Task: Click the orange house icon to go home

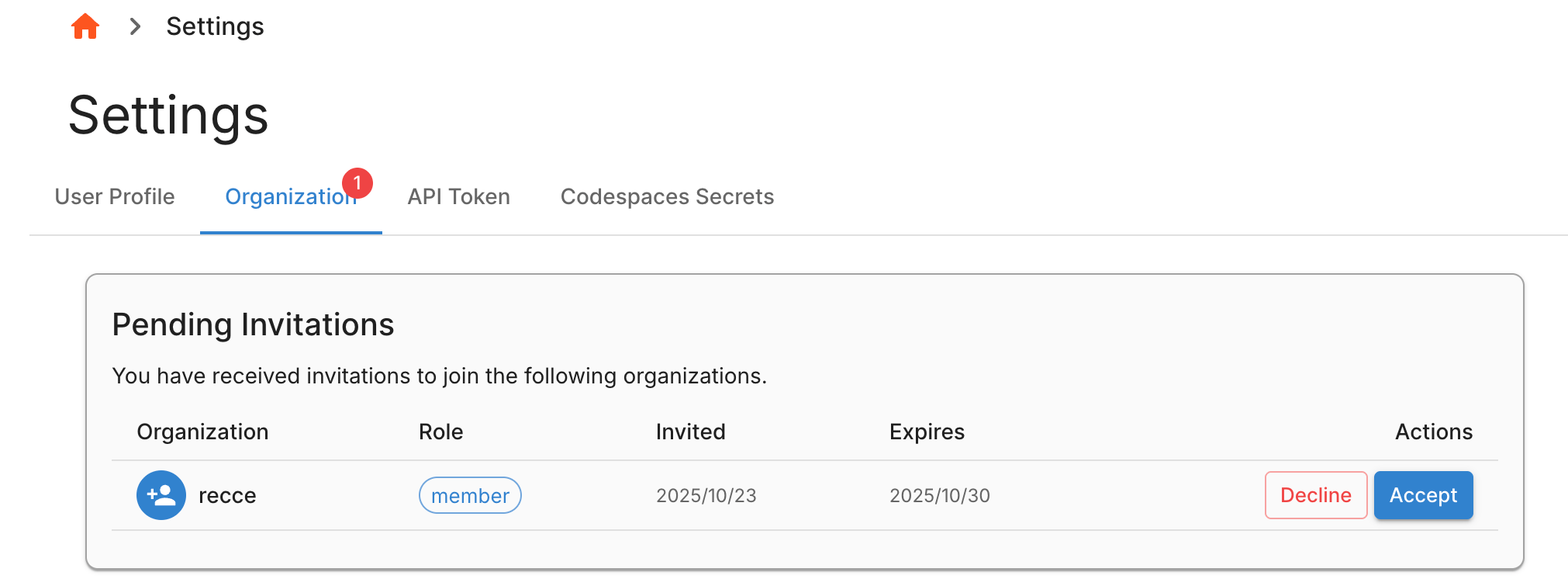Action: click(85, 26)
